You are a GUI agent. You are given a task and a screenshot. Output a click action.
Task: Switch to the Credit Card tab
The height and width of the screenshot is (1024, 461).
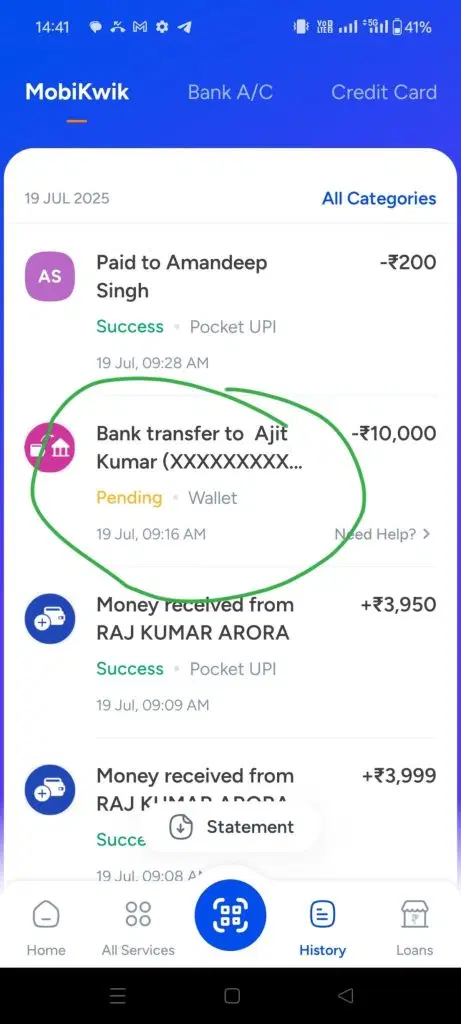[384, 92]
